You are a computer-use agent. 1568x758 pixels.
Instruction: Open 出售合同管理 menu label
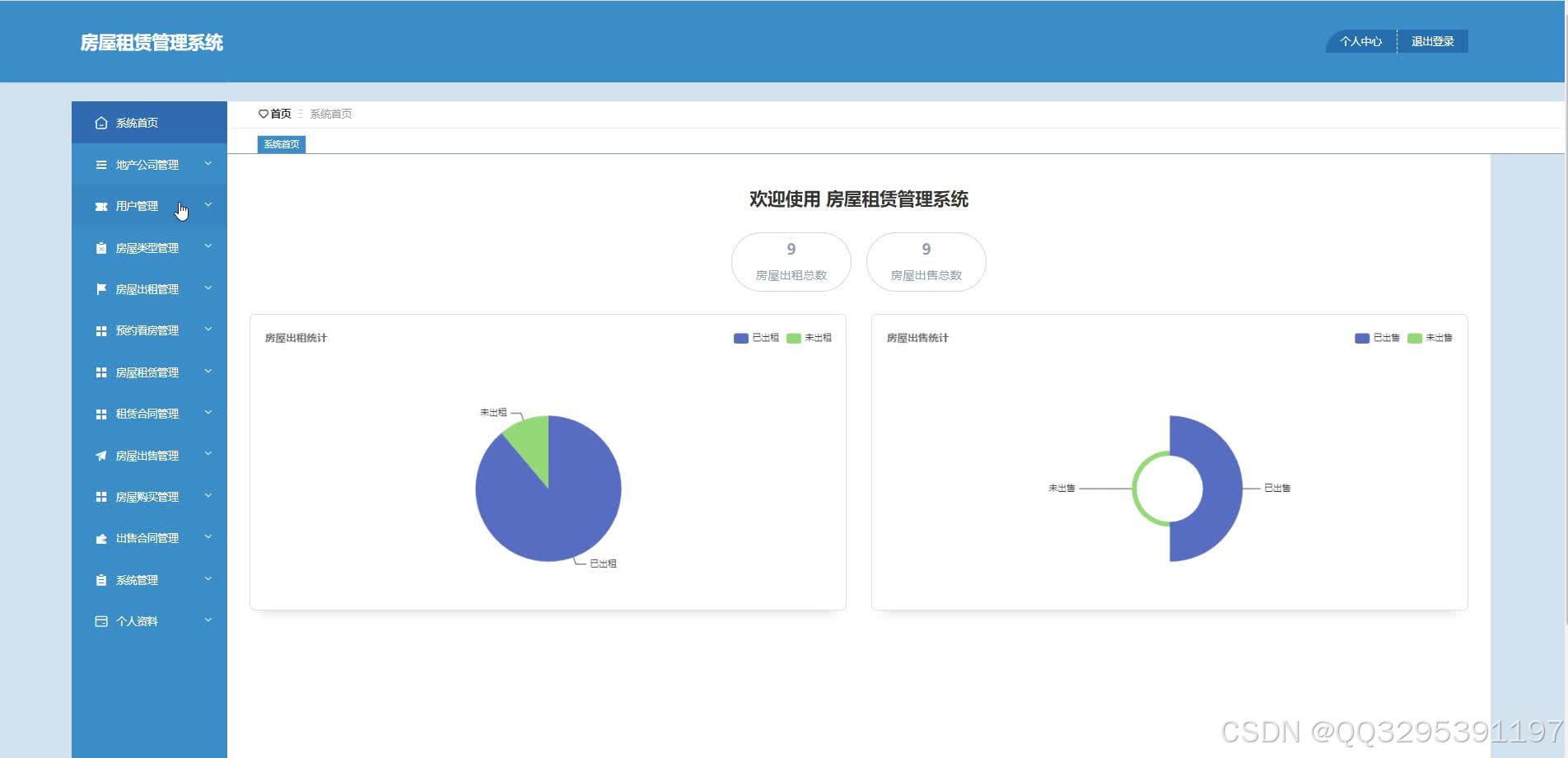[x=147, y=538]
